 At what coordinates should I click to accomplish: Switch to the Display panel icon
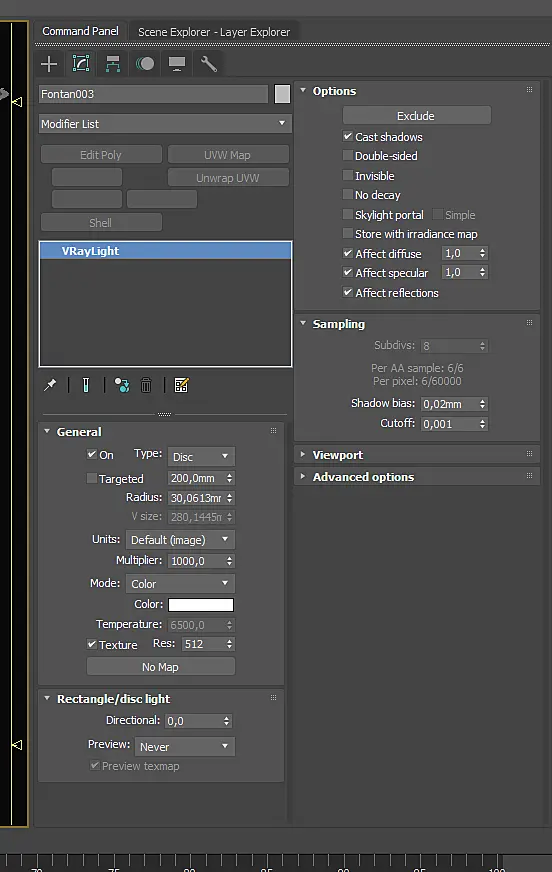177,64
